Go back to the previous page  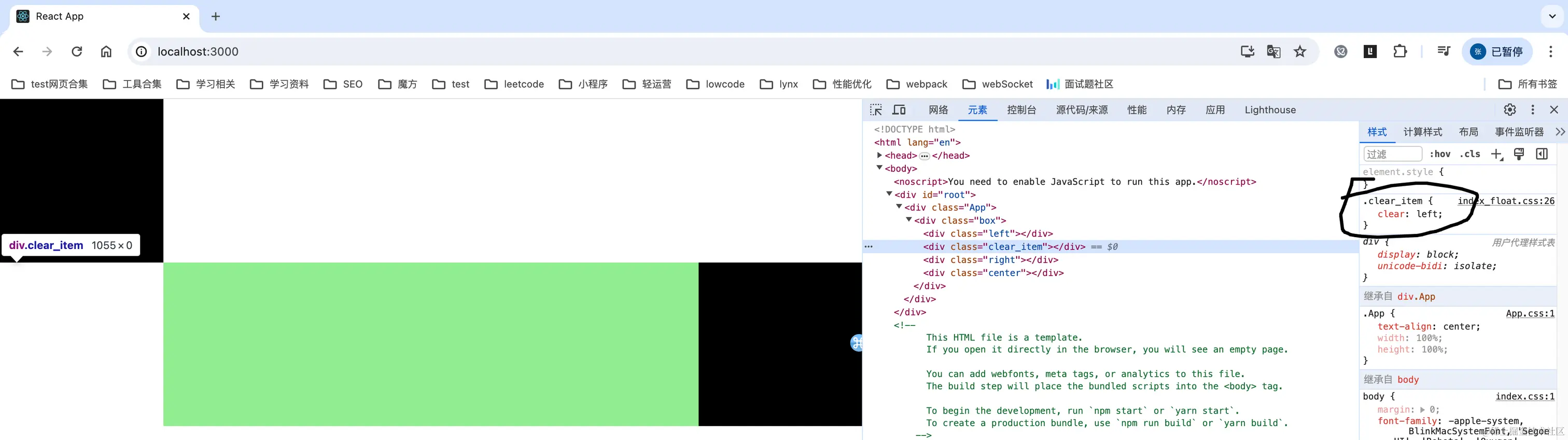[x=18, y=52]
